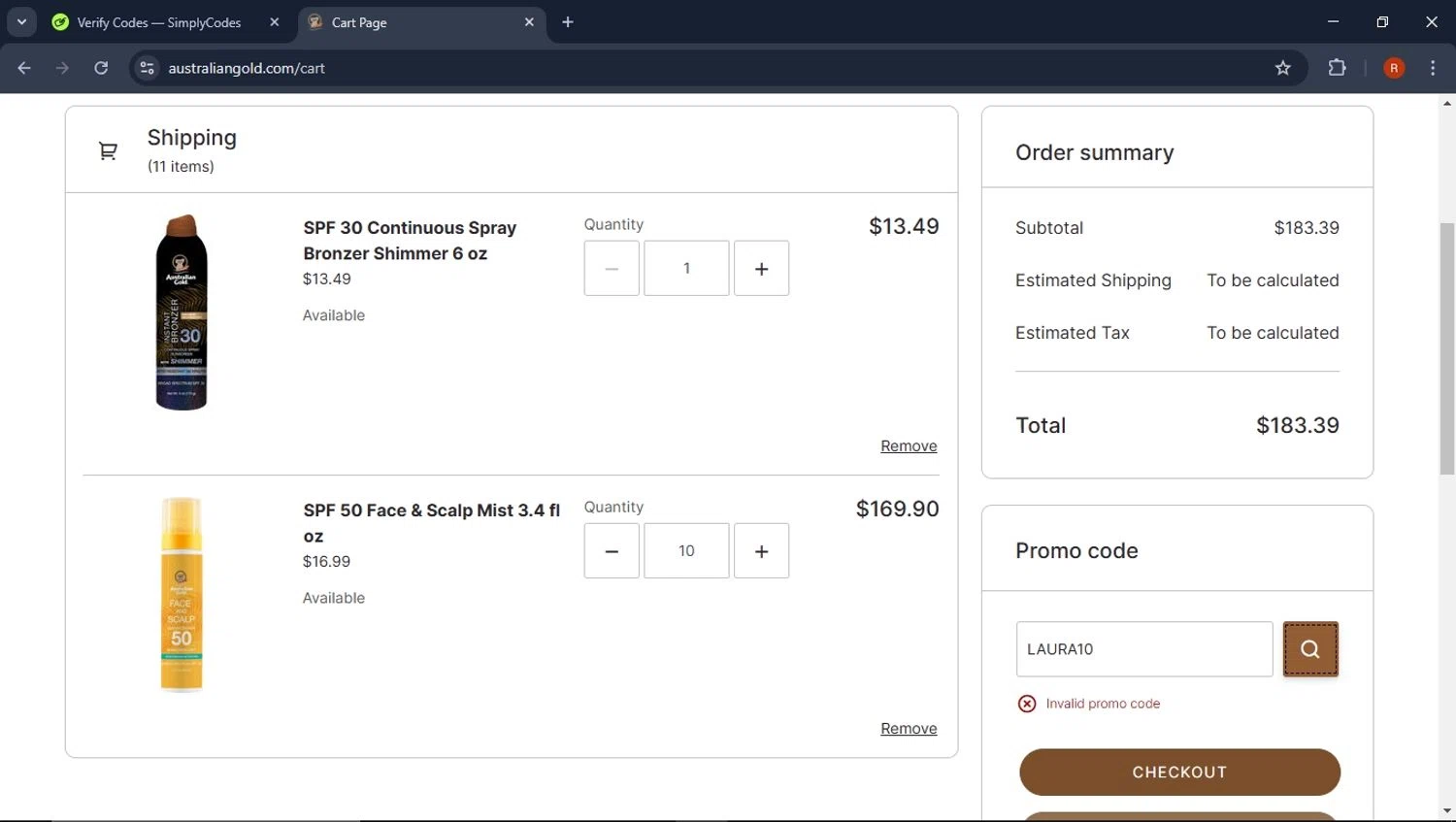Open site information icon in address bar

[147, 68]
